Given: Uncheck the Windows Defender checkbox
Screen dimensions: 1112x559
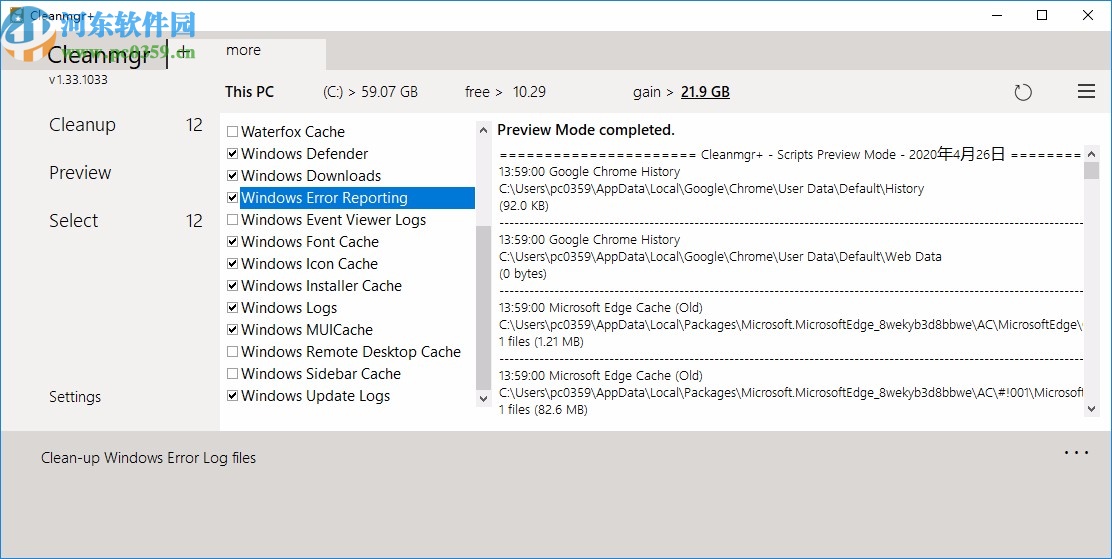Looking at the screenshot, I should click(x=233, y=154).
